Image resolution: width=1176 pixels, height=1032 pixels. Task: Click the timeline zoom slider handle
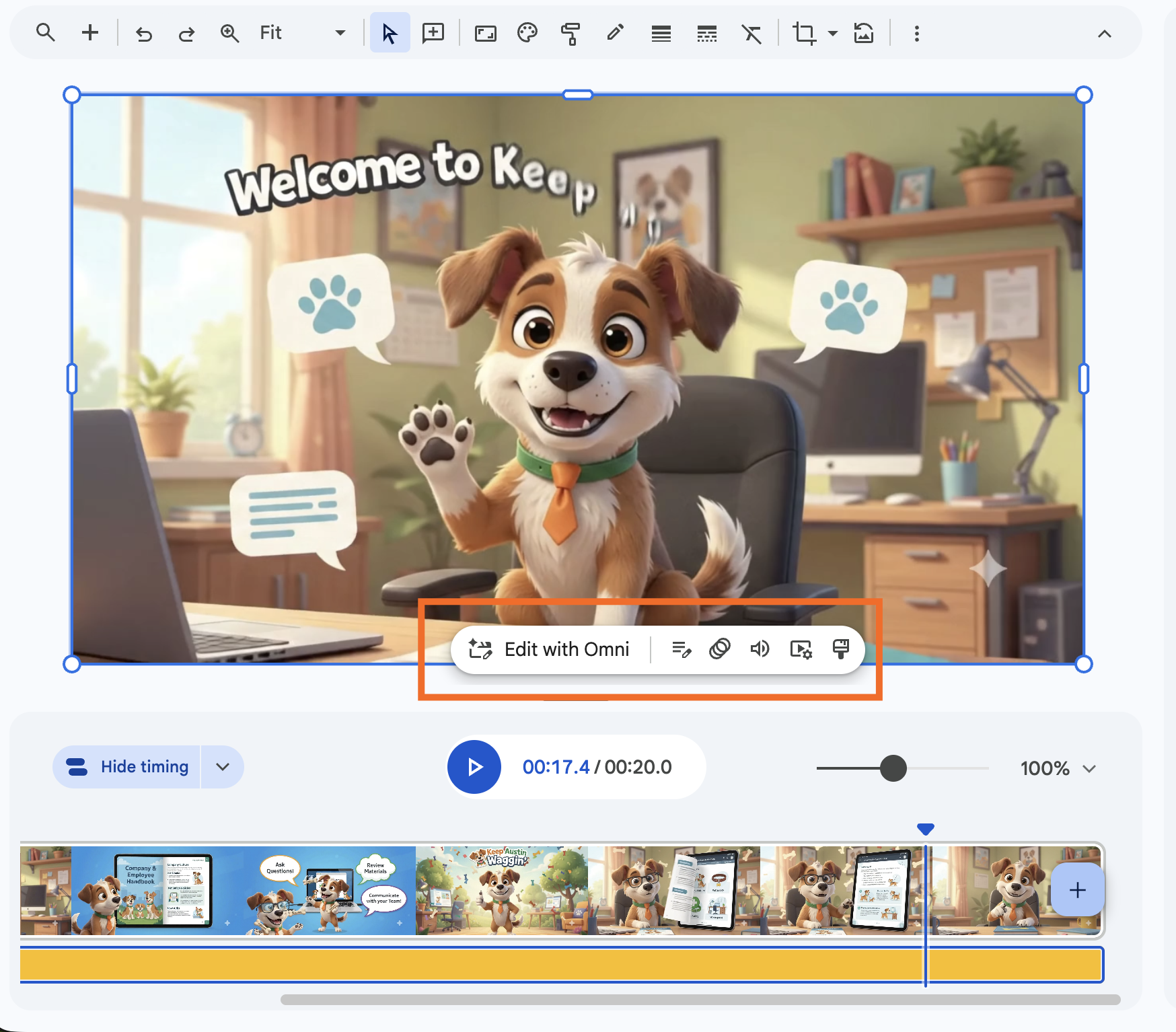893,768
